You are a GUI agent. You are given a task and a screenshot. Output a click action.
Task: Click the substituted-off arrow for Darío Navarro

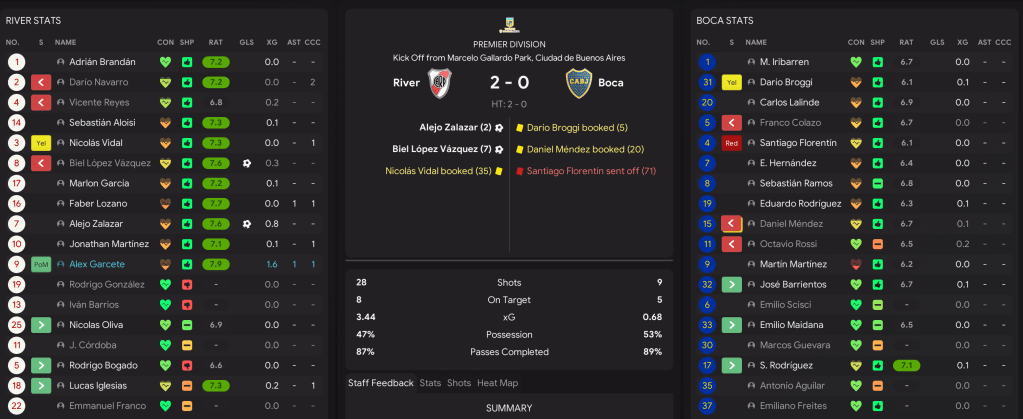pyautogui.click(x=41, y=82)
